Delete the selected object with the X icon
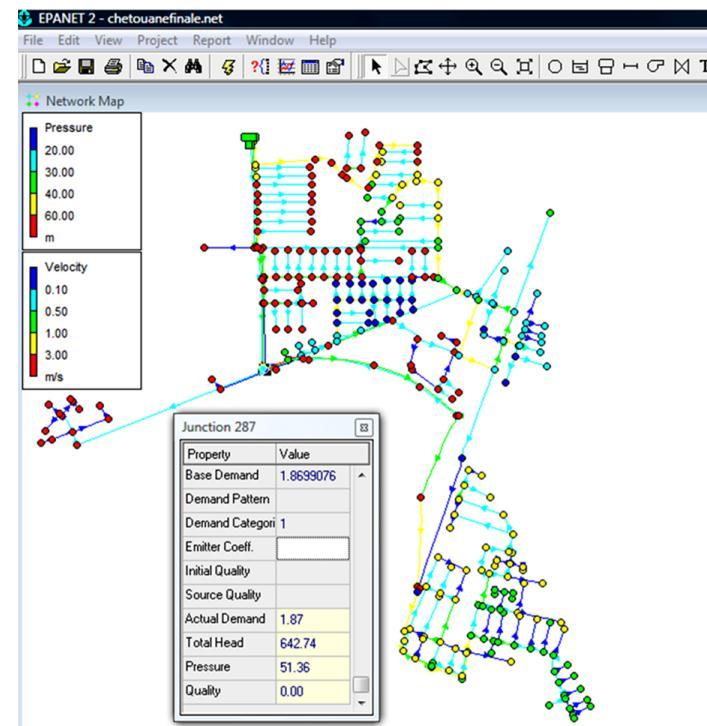707x726 pixels. click(x=169, y=66)
